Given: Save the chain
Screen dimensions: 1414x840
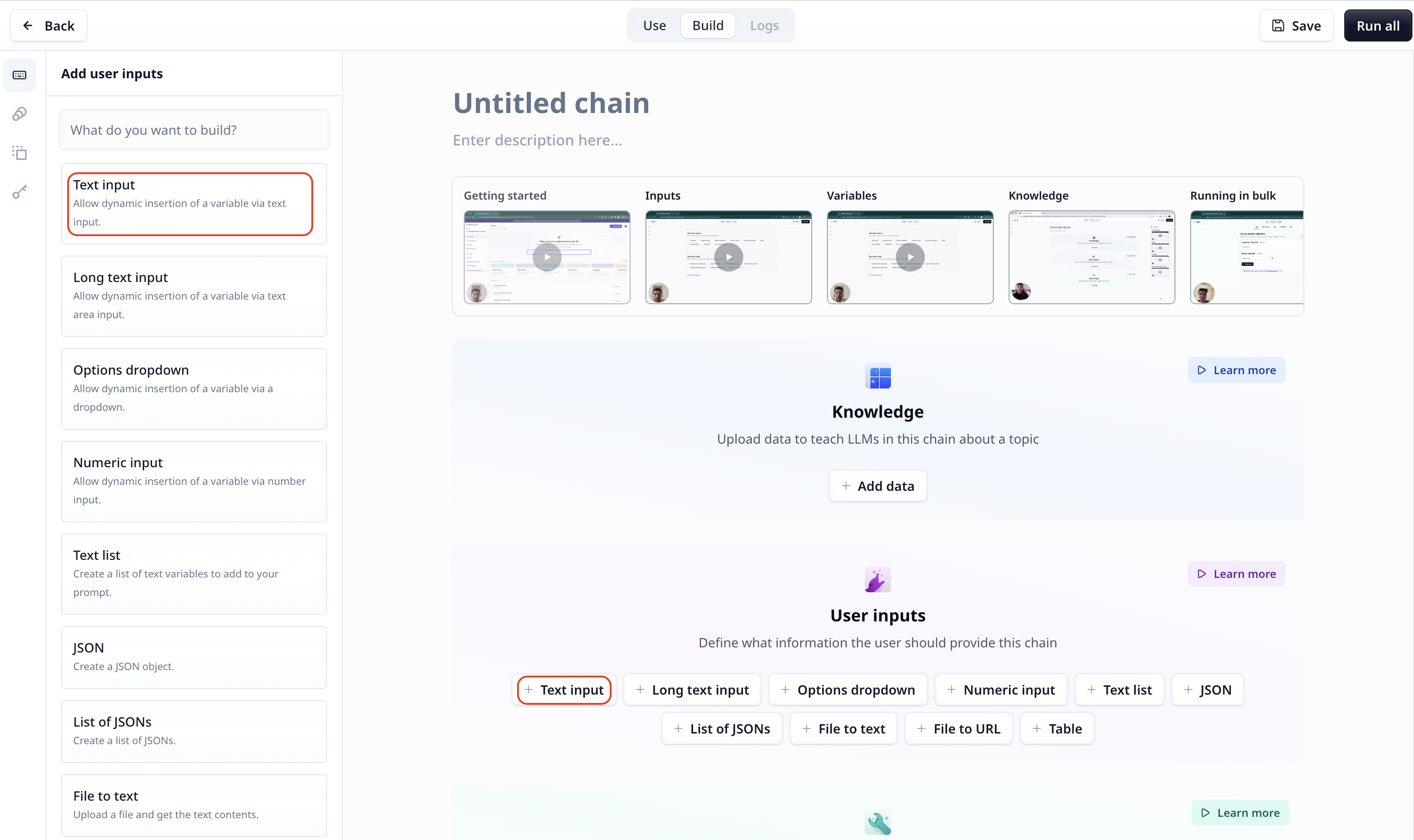Looking at the screenshot, I should 1296,25.
